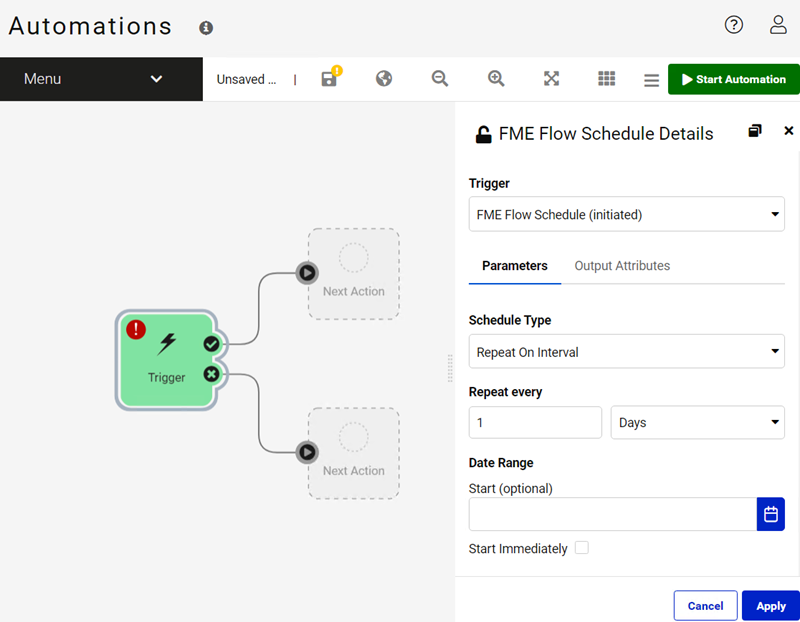Open the Schedule Type dropdown
The image size is (800, 622).
pyautogui.click(x=627, y=352)
